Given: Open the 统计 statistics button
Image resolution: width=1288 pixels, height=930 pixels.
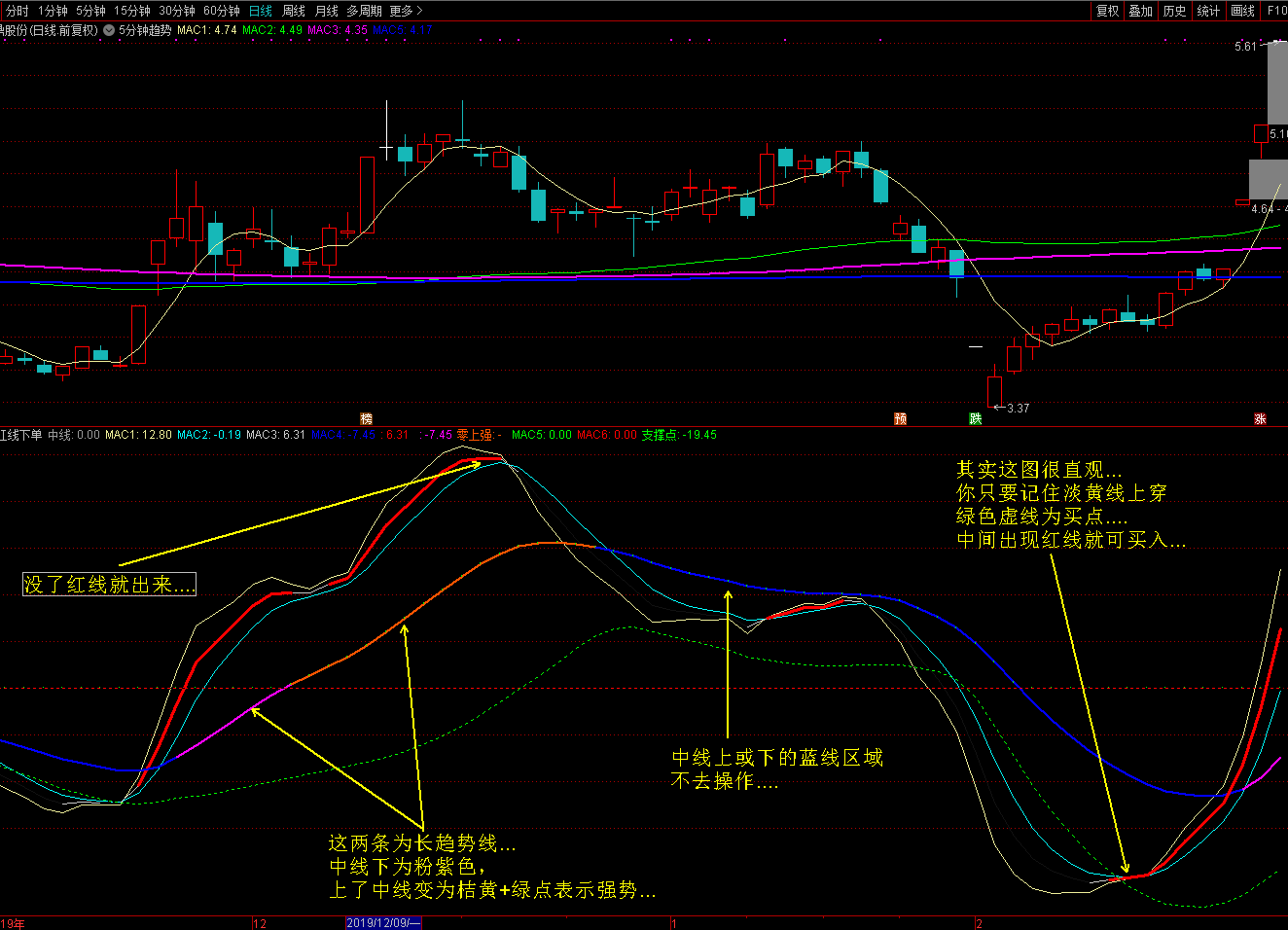Looking at the screenshot, I should (x=1208, y=11).
